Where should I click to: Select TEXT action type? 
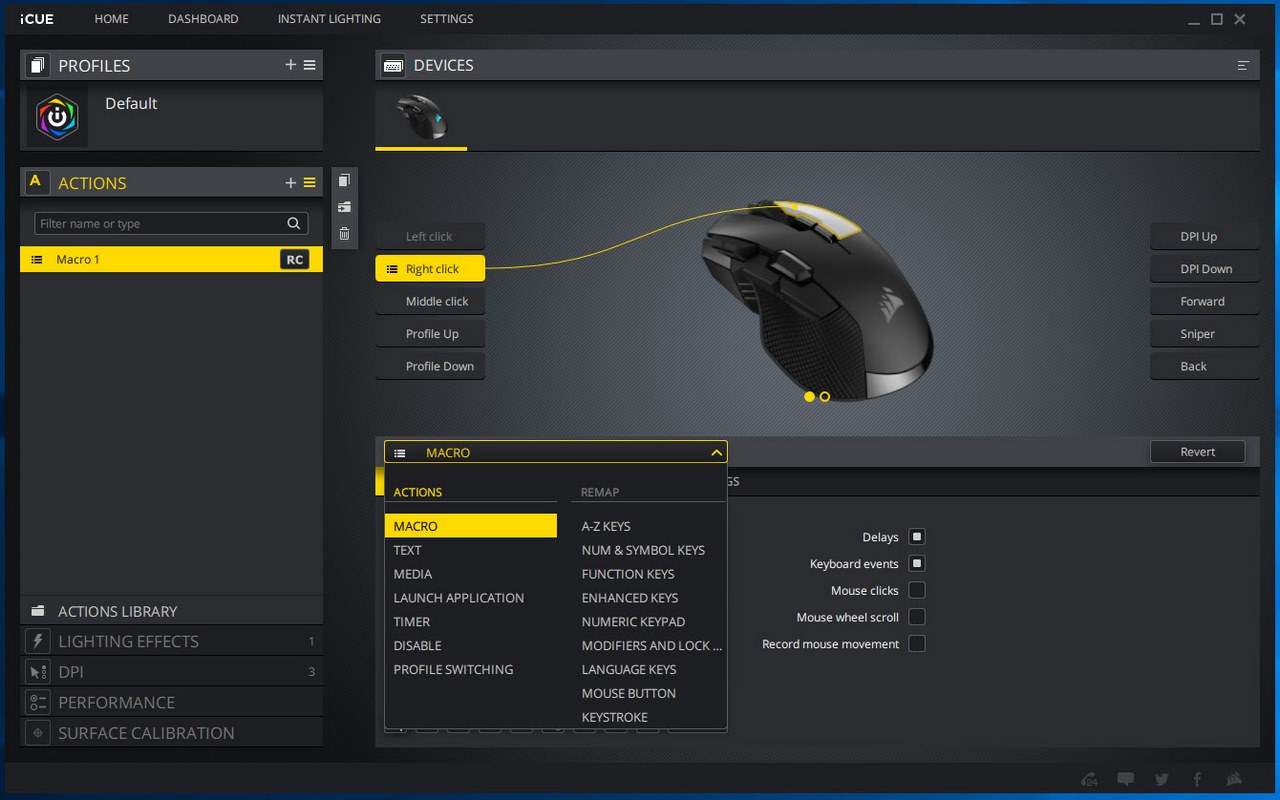(470, 550)
